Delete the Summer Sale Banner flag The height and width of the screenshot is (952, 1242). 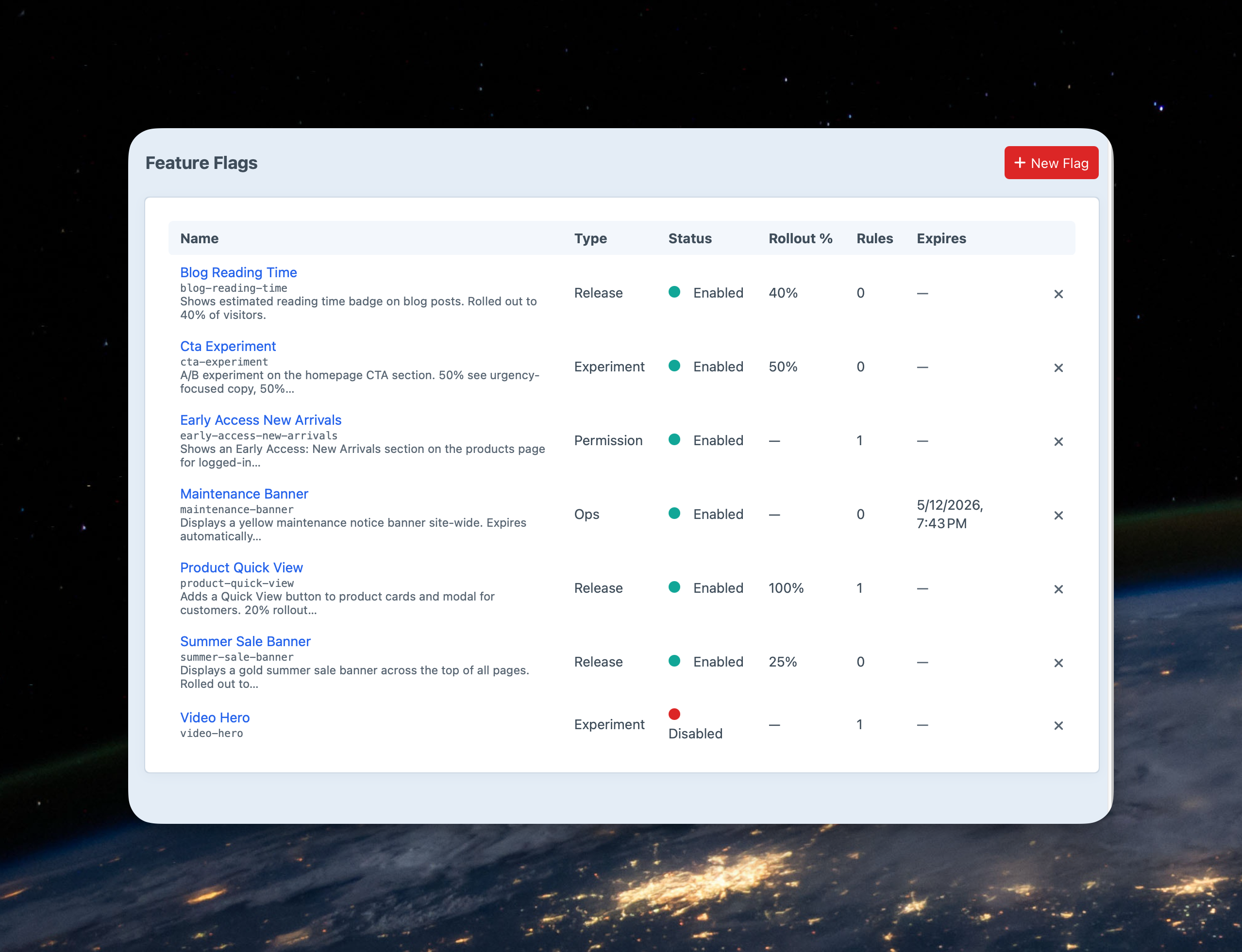click(x=1058, y=663)
